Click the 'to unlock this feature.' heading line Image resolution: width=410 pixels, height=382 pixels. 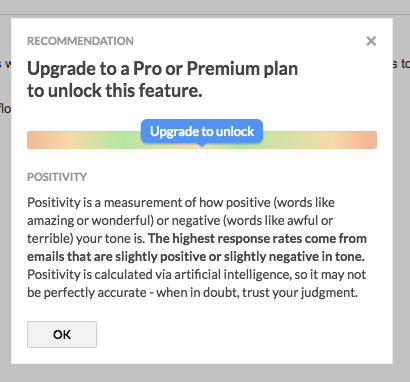[x=115, y=90]
